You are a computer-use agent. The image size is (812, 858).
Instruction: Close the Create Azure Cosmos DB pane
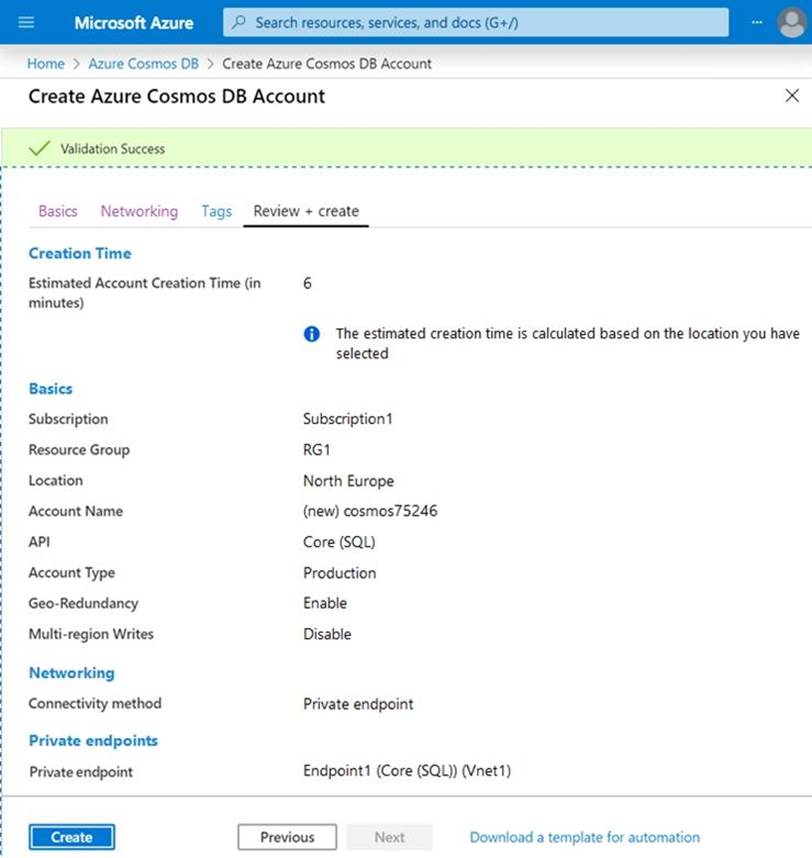[x=792, y=96]
